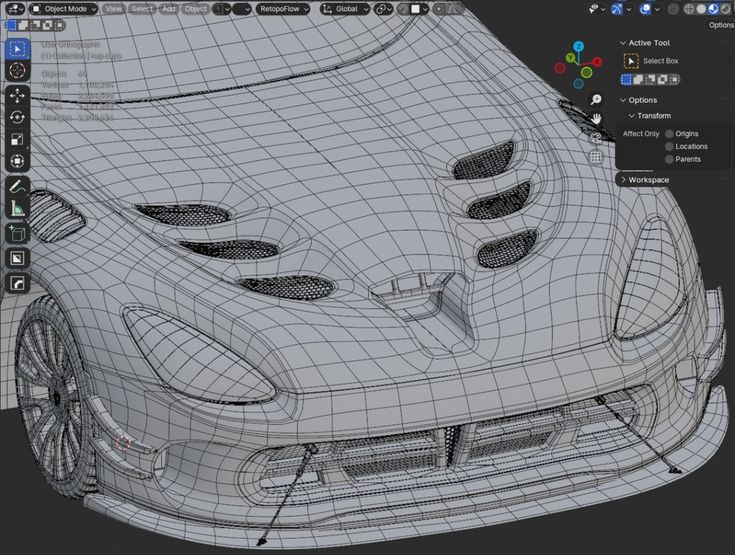The height and width of the screenshot is (555, 735).
Task: Open the Add menu
Action: point(168,8)
